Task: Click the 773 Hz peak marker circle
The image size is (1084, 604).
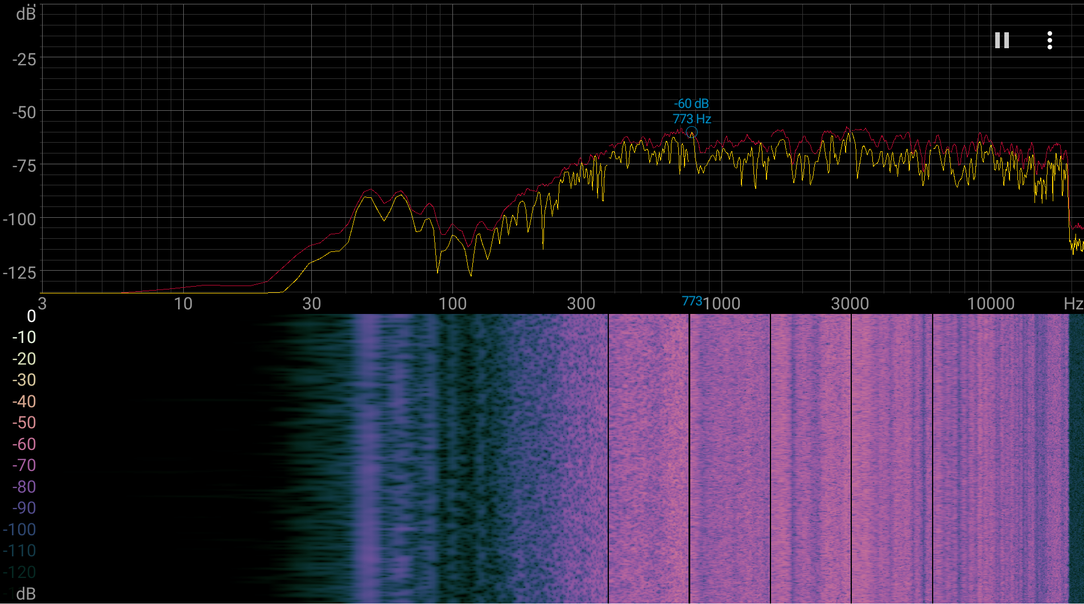Action: pyautogui.click(x=691, y=132)
